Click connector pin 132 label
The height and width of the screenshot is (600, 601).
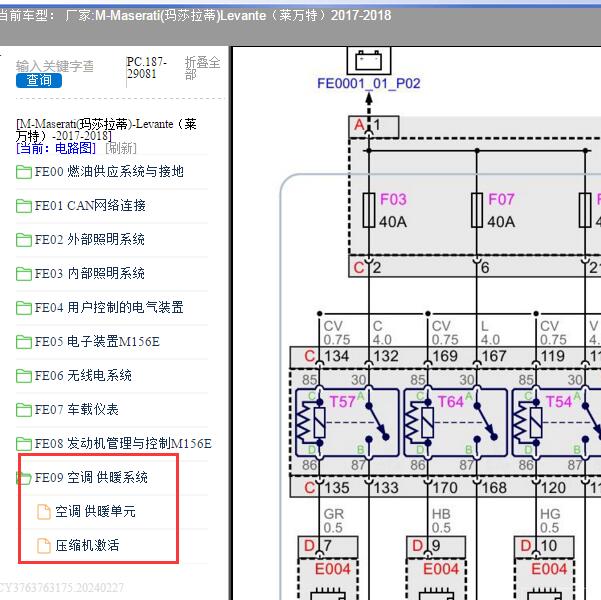point(386,357)
